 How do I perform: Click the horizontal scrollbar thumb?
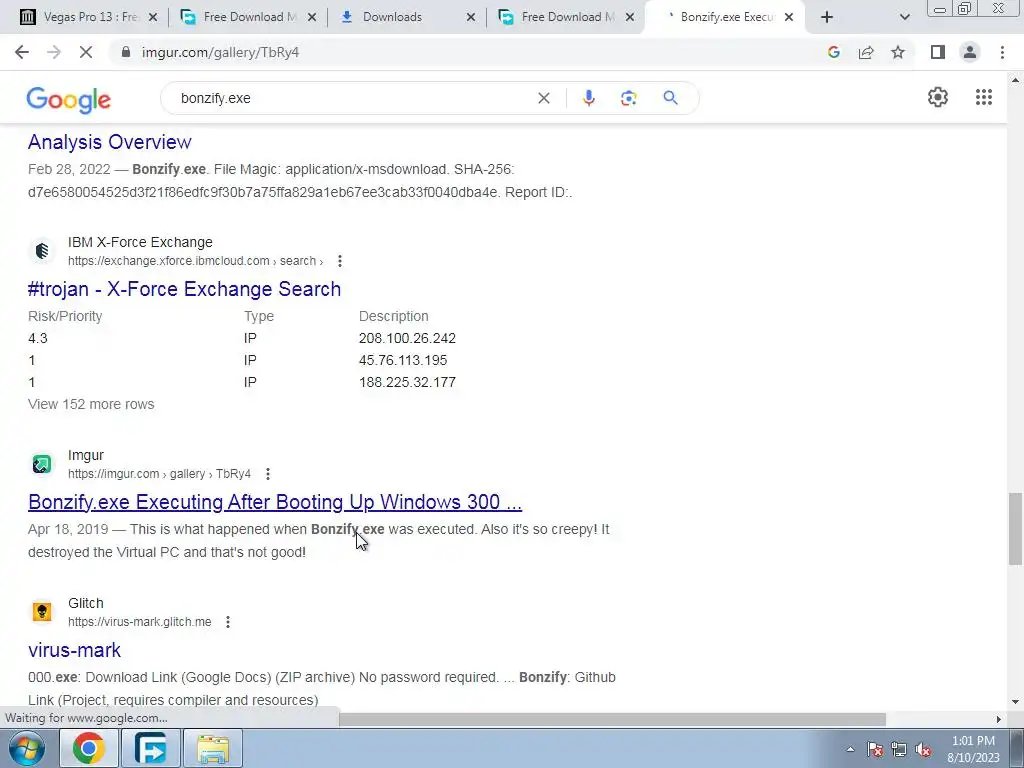tap(612, 719)
